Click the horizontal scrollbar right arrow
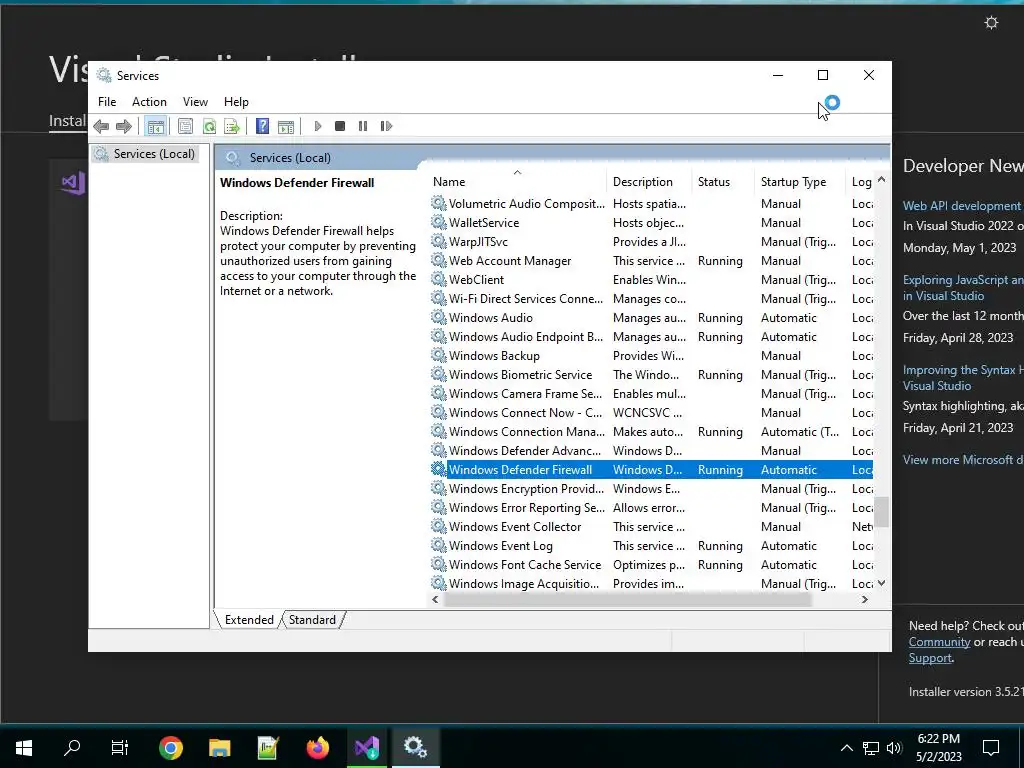This screenshot has height=768, width=1024. [865, 600]
